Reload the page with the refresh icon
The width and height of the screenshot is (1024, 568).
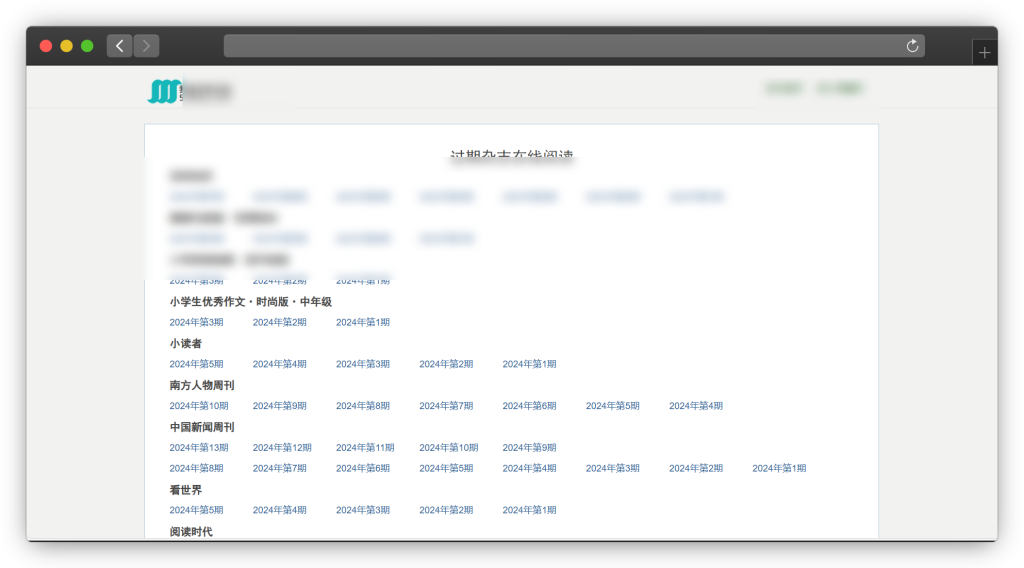912,46
